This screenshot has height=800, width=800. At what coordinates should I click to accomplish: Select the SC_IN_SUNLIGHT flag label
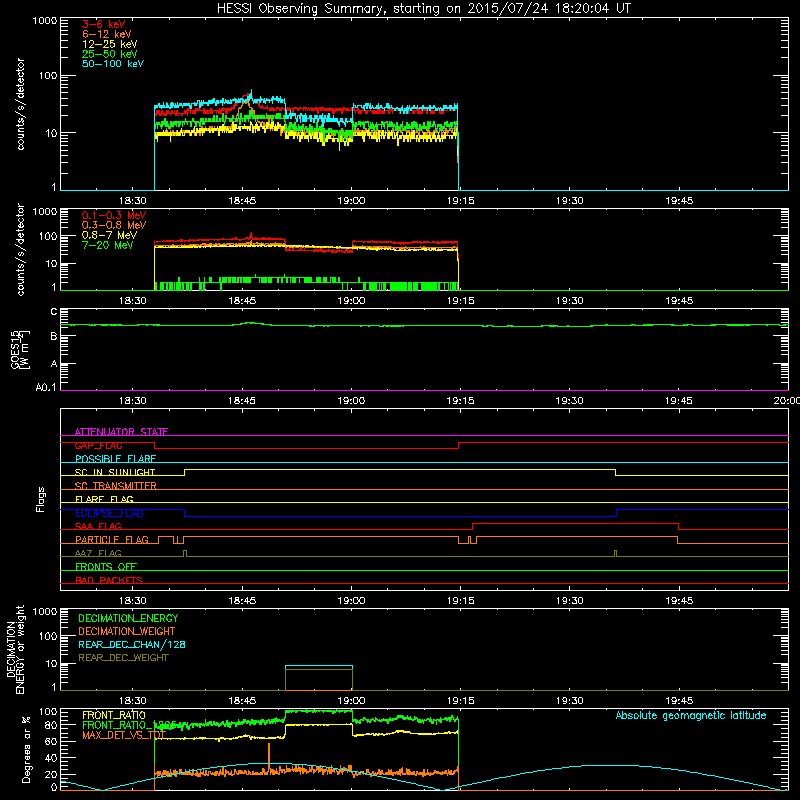point(115,472)
